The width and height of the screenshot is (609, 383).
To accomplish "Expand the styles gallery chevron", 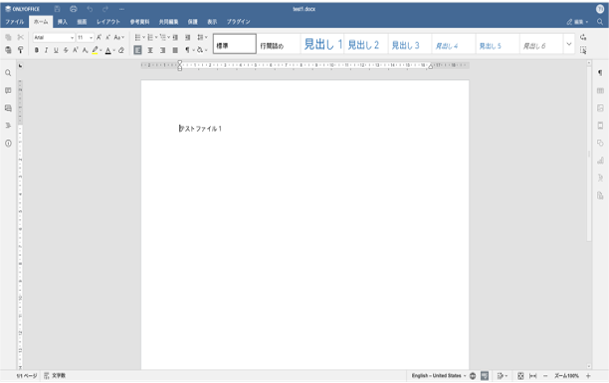I will click(569, 44).
